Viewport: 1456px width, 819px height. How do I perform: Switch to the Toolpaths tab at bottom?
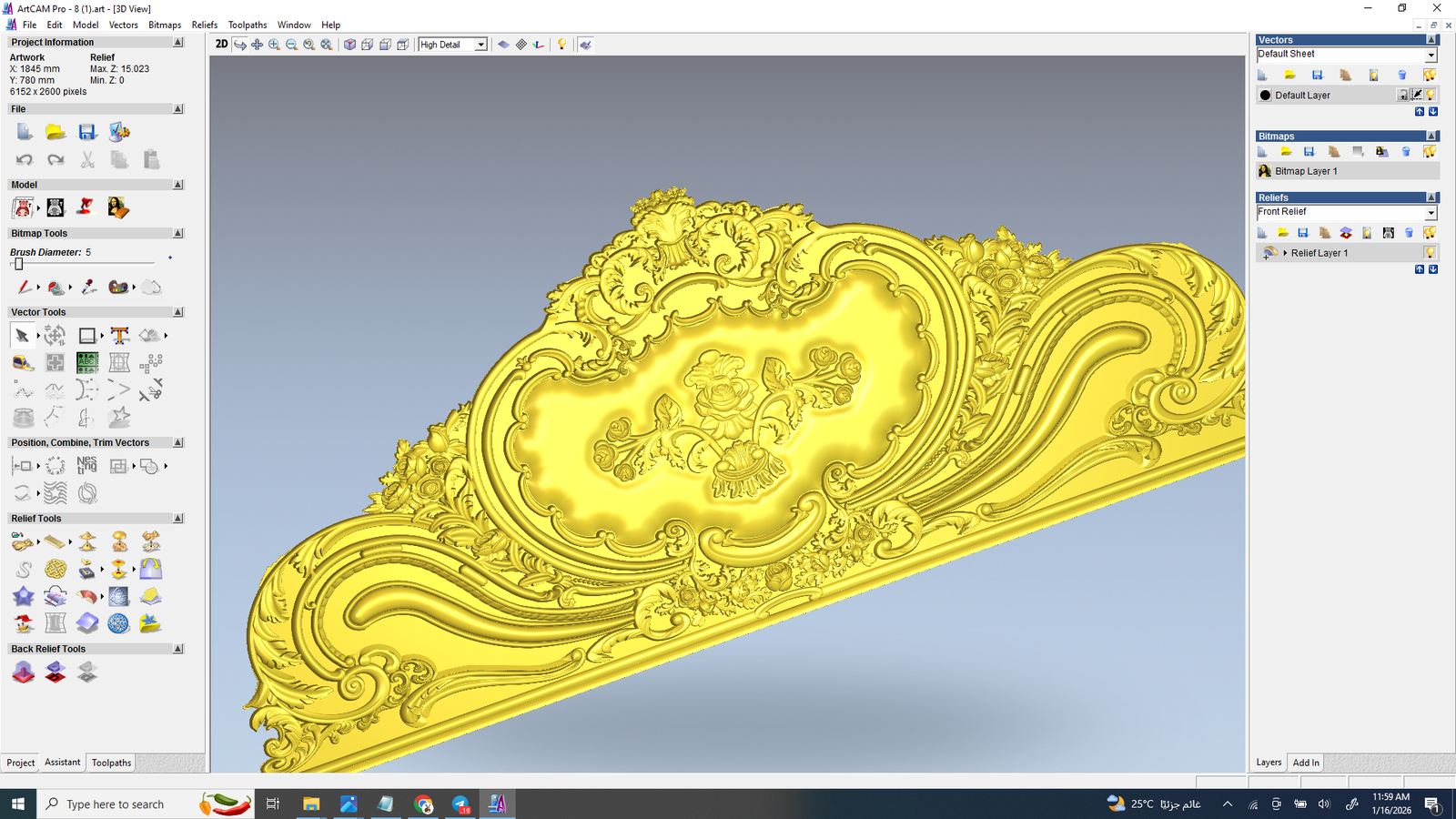(111, 763)
